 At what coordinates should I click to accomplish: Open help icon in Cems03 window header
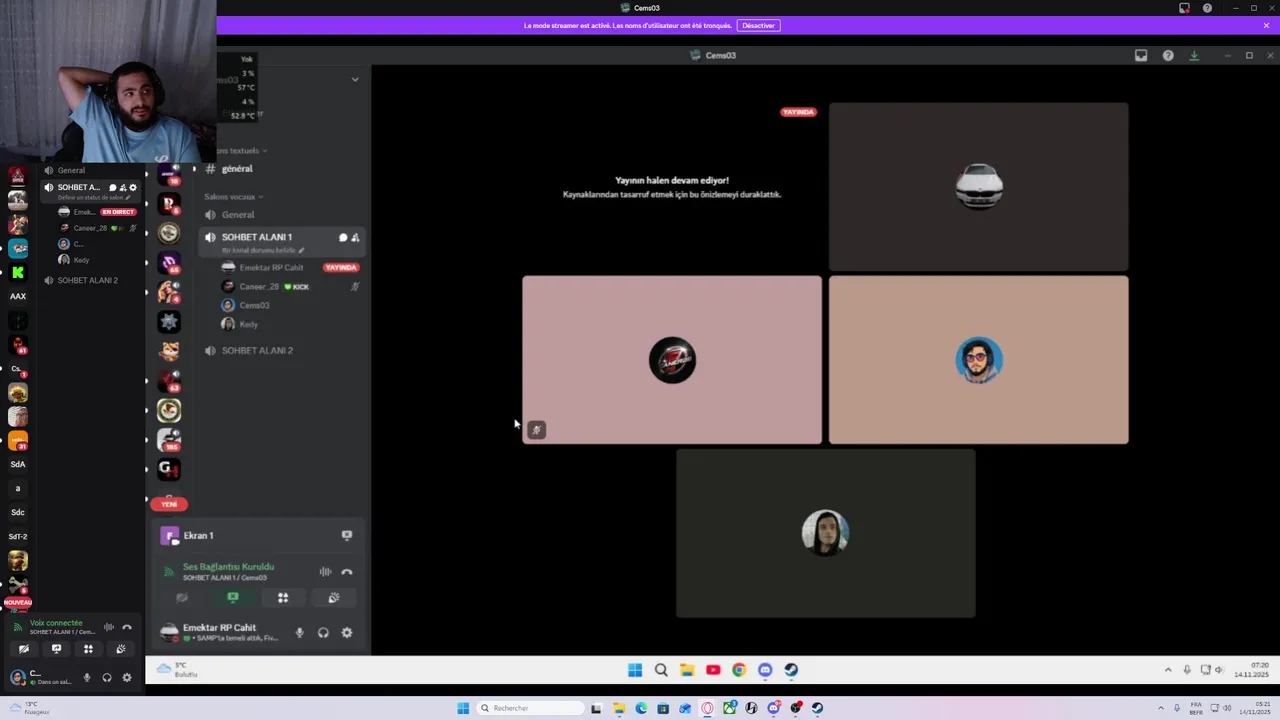pyautogui.click(x=1168, y=55)
